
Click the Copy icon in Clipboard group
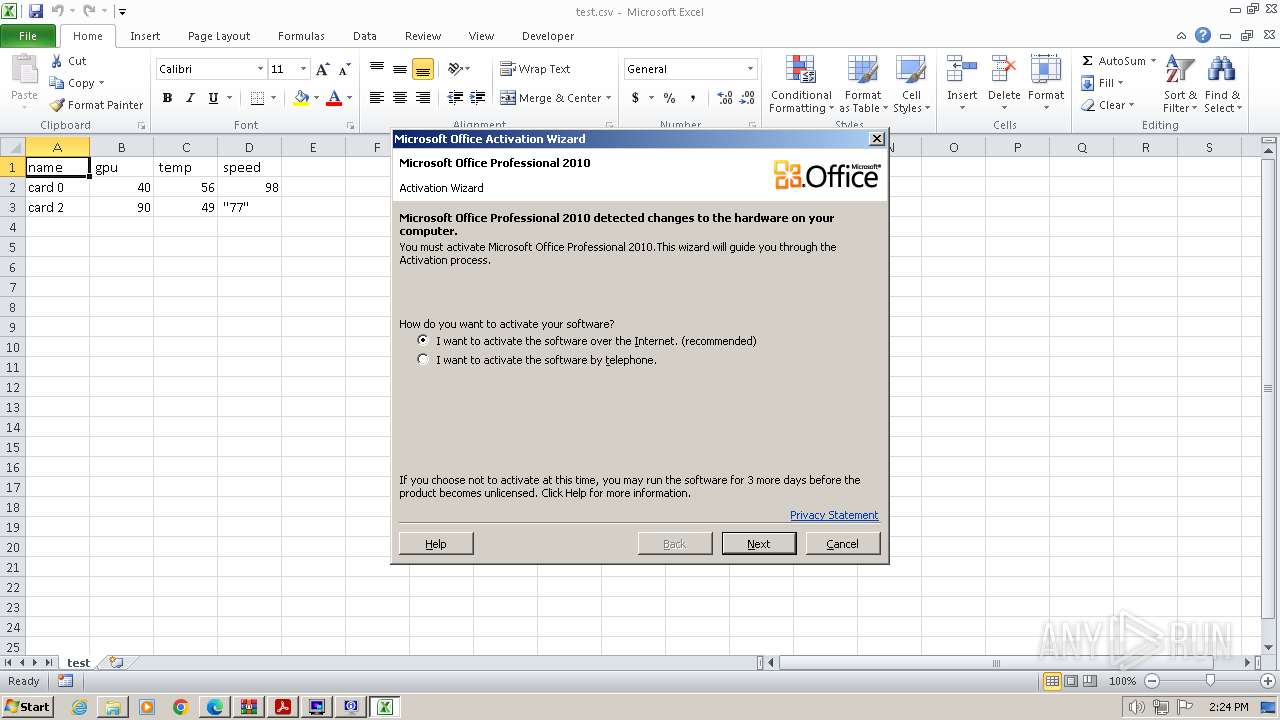(x=58, y=83)
